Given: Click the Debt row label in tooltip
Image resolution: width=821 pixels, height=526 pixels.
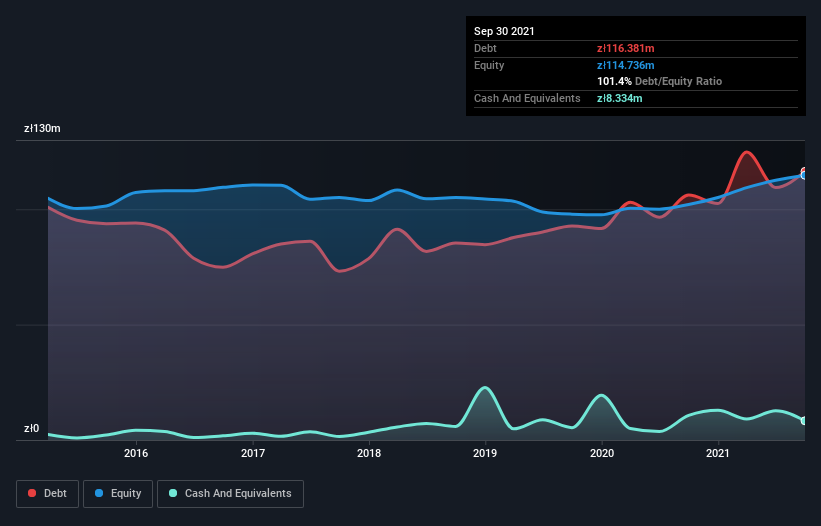Looking at the screenshot, I should (485, 48).
